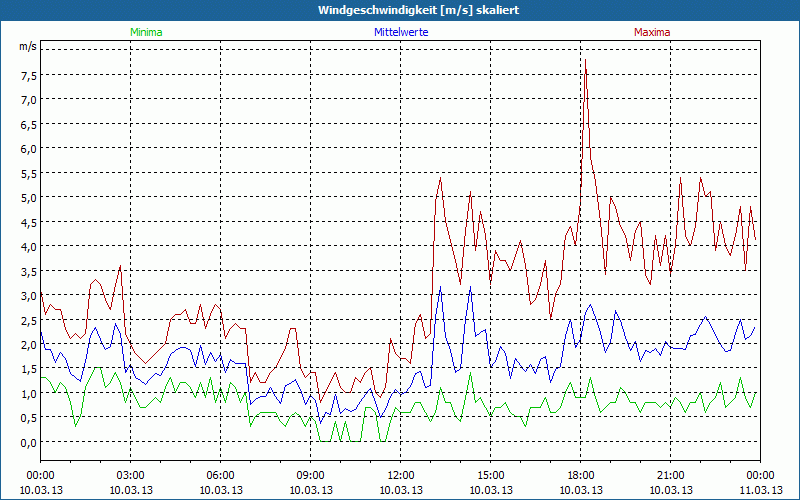Click the 11.03.13 date label on x-axis
This screenshot has width=800, height=500.
point(761,490)
